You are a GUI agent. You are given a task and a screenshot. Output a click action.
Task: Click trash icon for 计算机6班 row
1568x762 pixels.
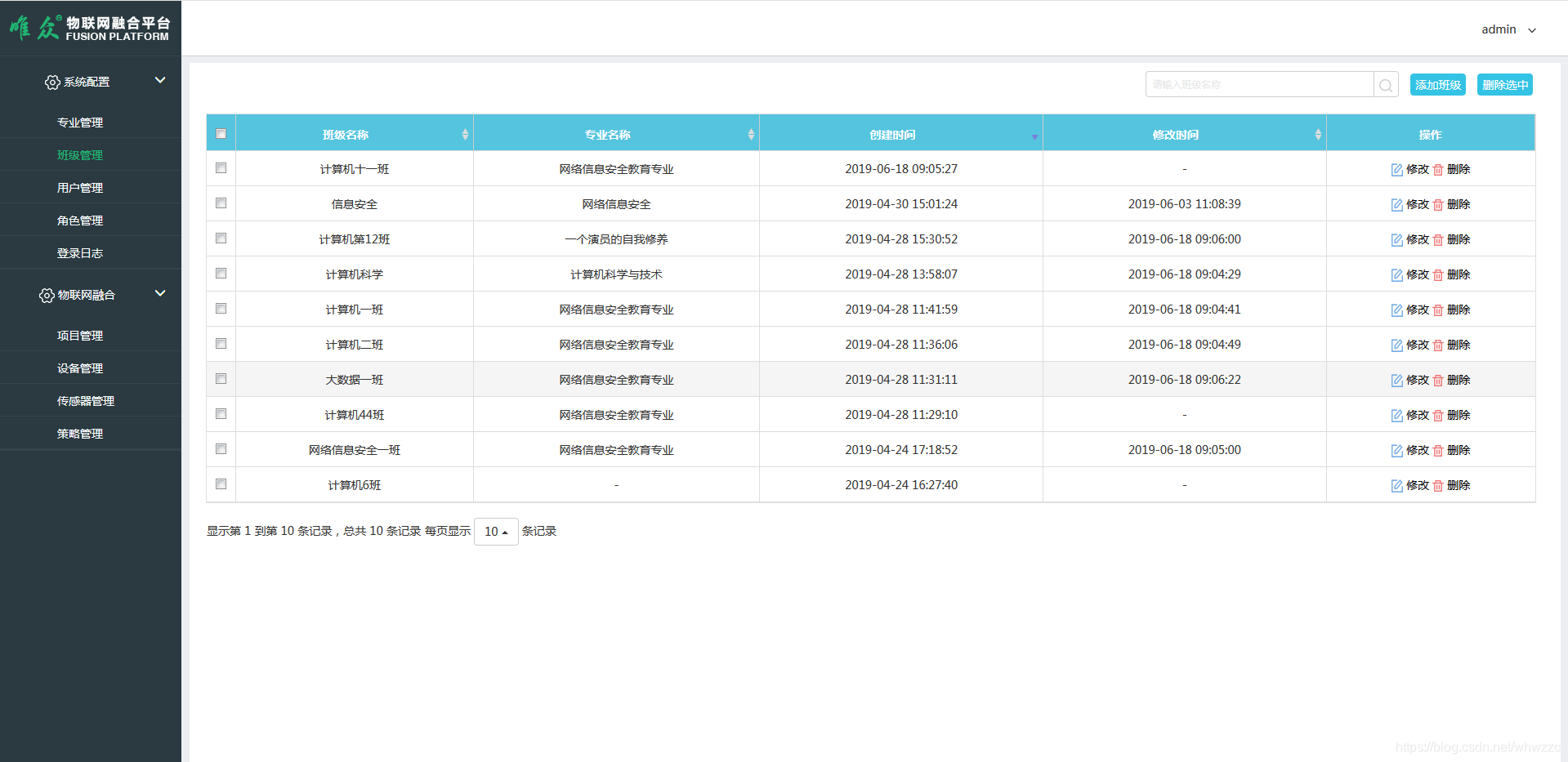(1438, 486)
